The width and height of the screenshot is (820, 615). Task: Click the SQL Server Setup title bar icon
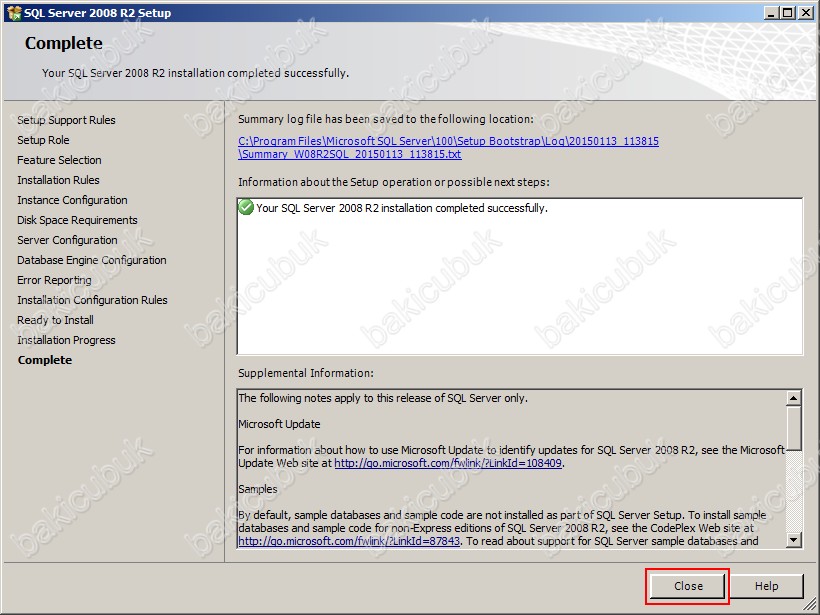click(x=14, y=13)
